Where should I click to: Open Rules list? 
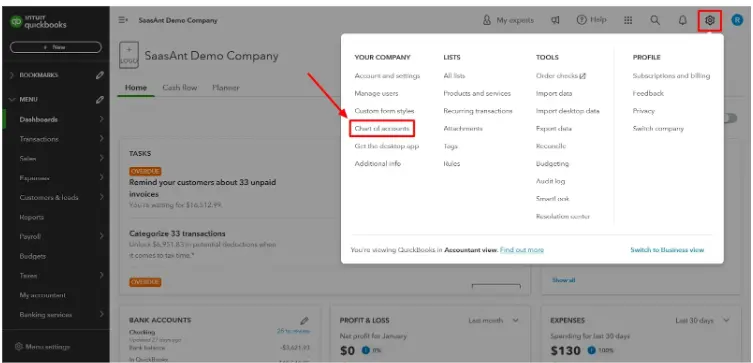coord(451,164)
